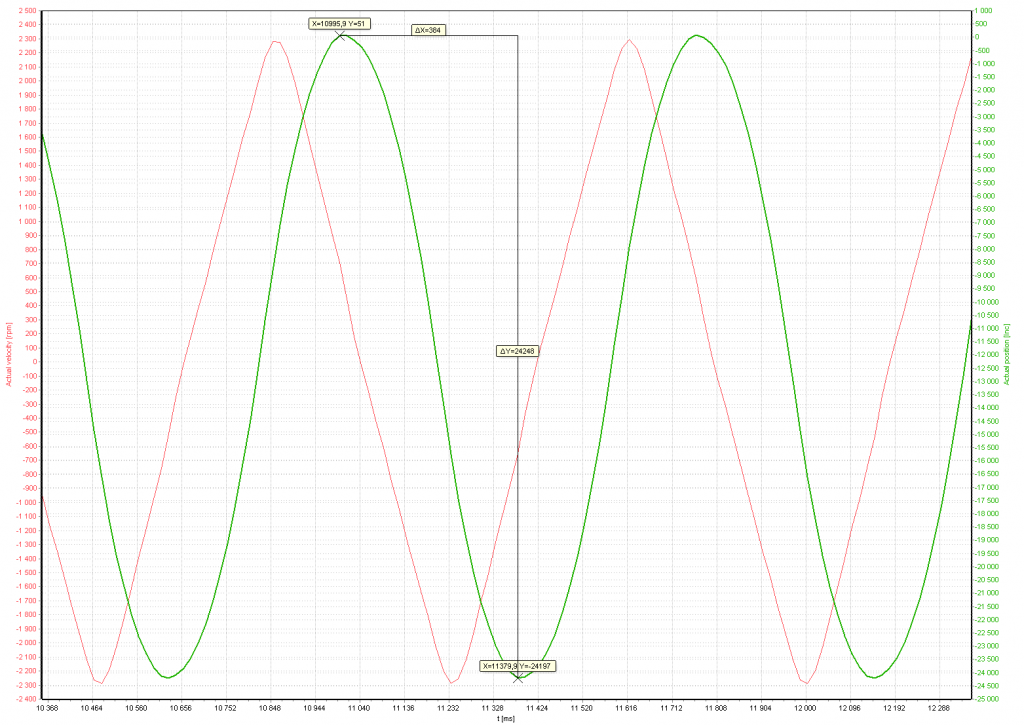Click the bottom cursor label X=11379,9 Y=-24197

pos(517,666)
